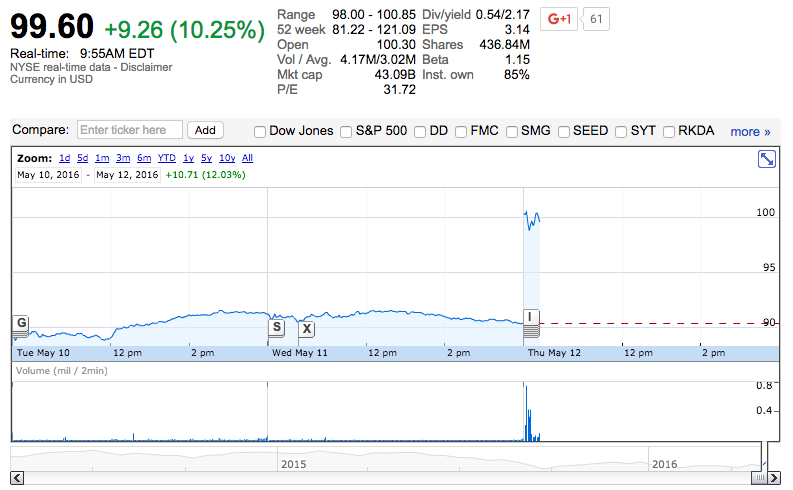Open the Disclaimer link

click(x=148, y=67)
